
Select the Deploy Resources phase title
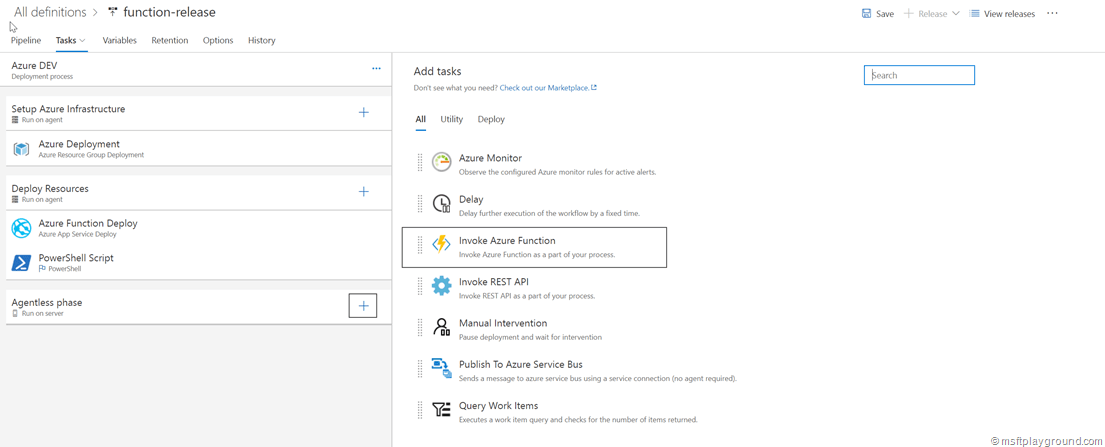(50, 188)
